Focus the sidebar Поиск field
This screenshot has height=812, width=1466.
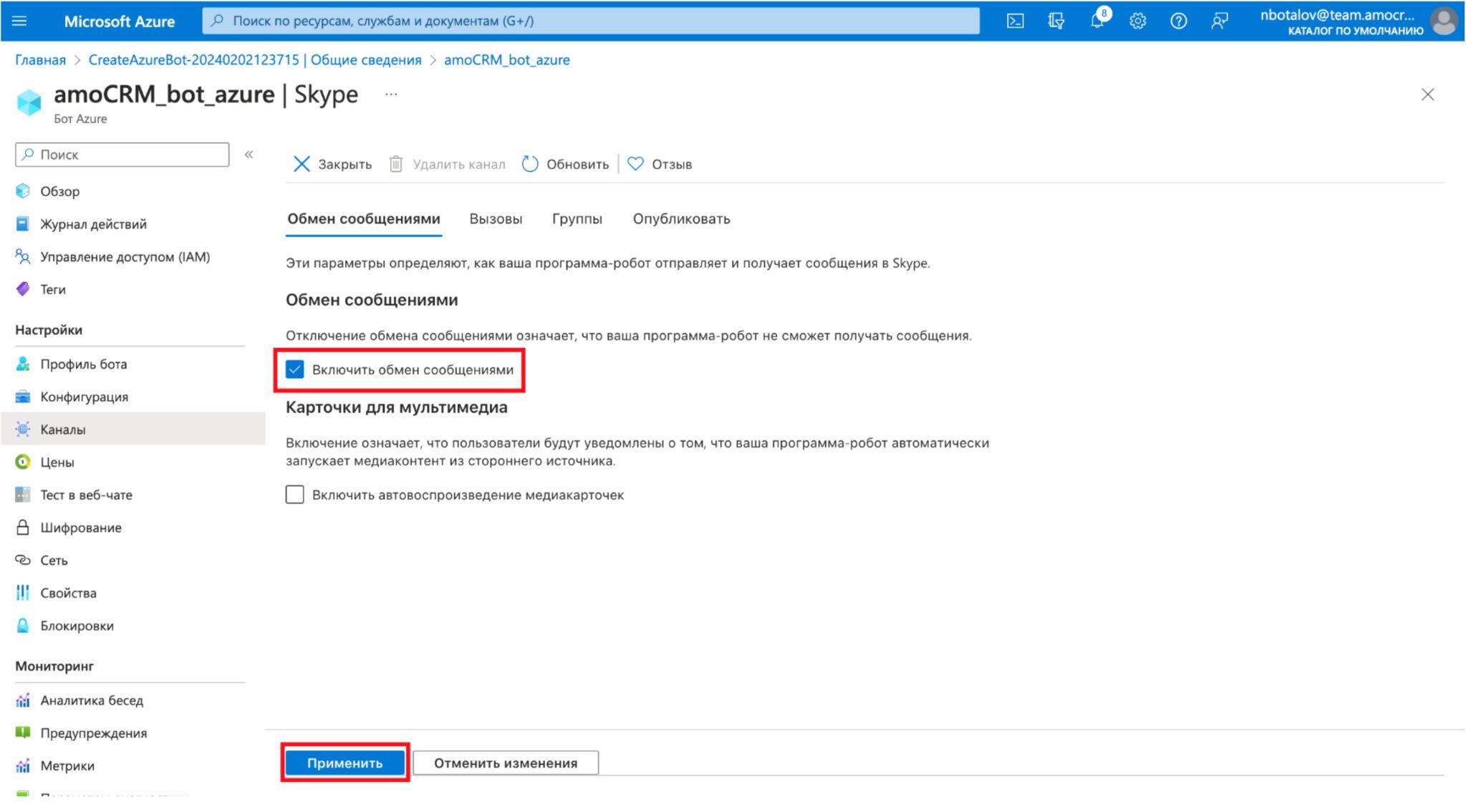tap(122, 154)
